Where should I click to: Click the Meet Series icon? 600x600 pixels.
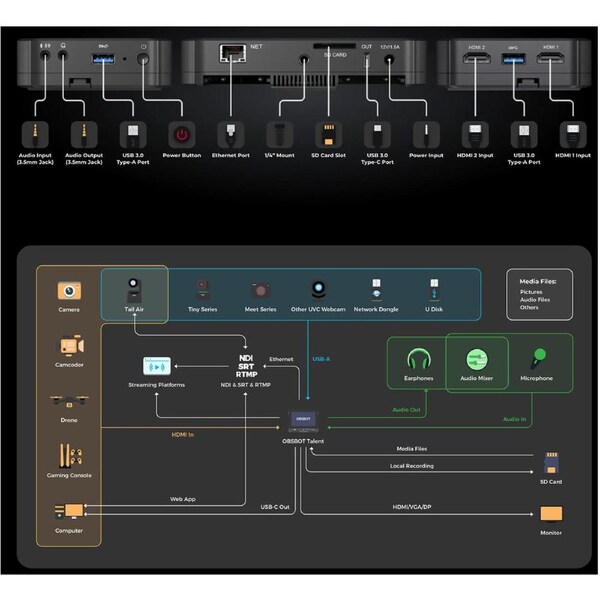coord(261,291)
